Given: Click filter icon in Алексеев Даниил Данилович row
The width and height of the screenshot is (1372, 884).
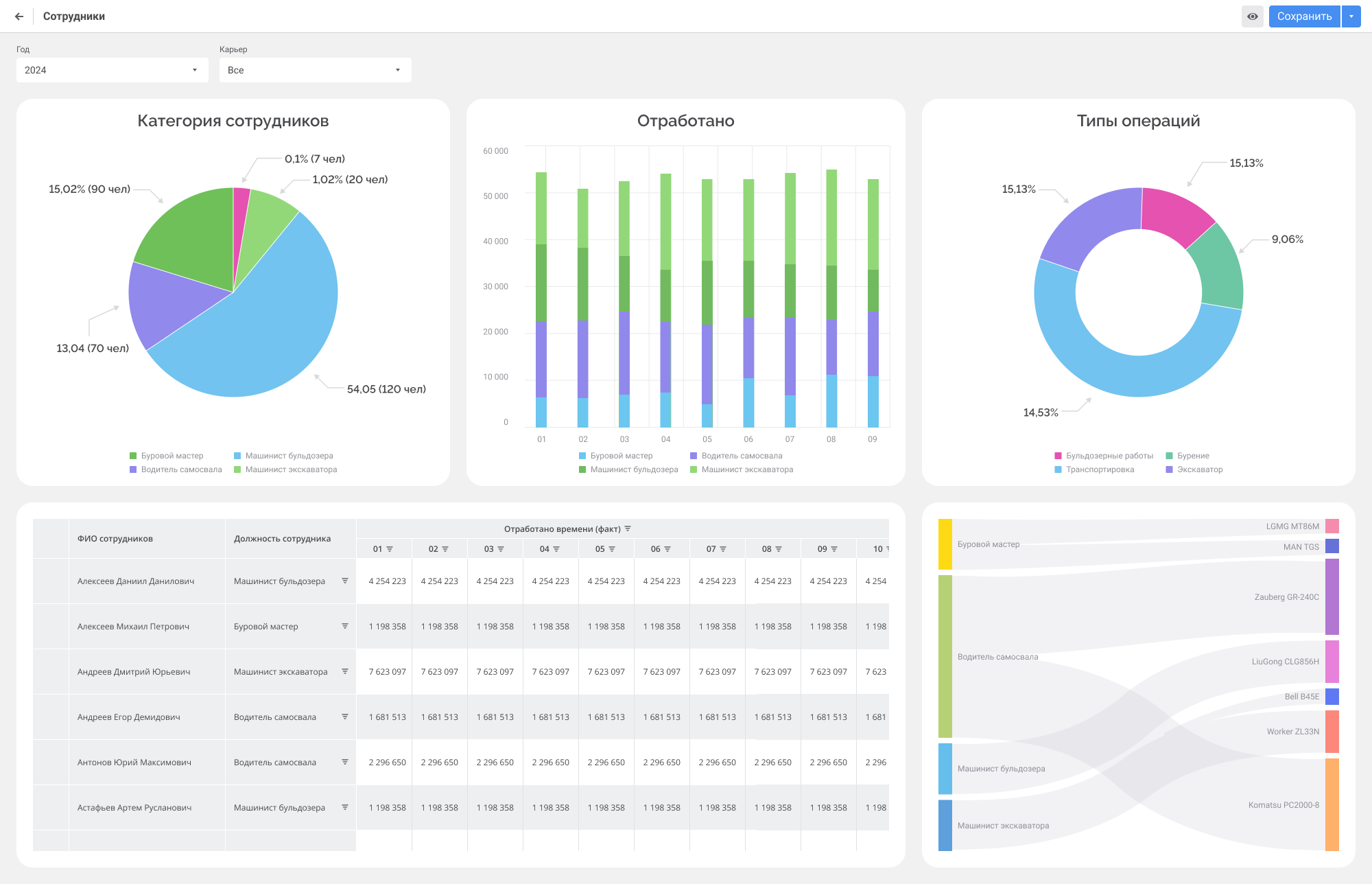Looking at the screenshot, I should (345, 581).
